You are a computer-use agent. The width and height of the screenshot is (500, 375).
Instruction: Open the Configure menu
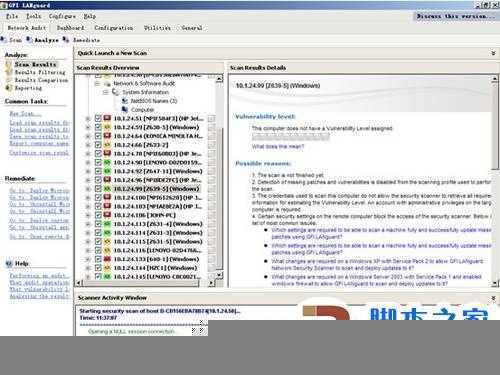pyautogui.click(x=62, y=16)
